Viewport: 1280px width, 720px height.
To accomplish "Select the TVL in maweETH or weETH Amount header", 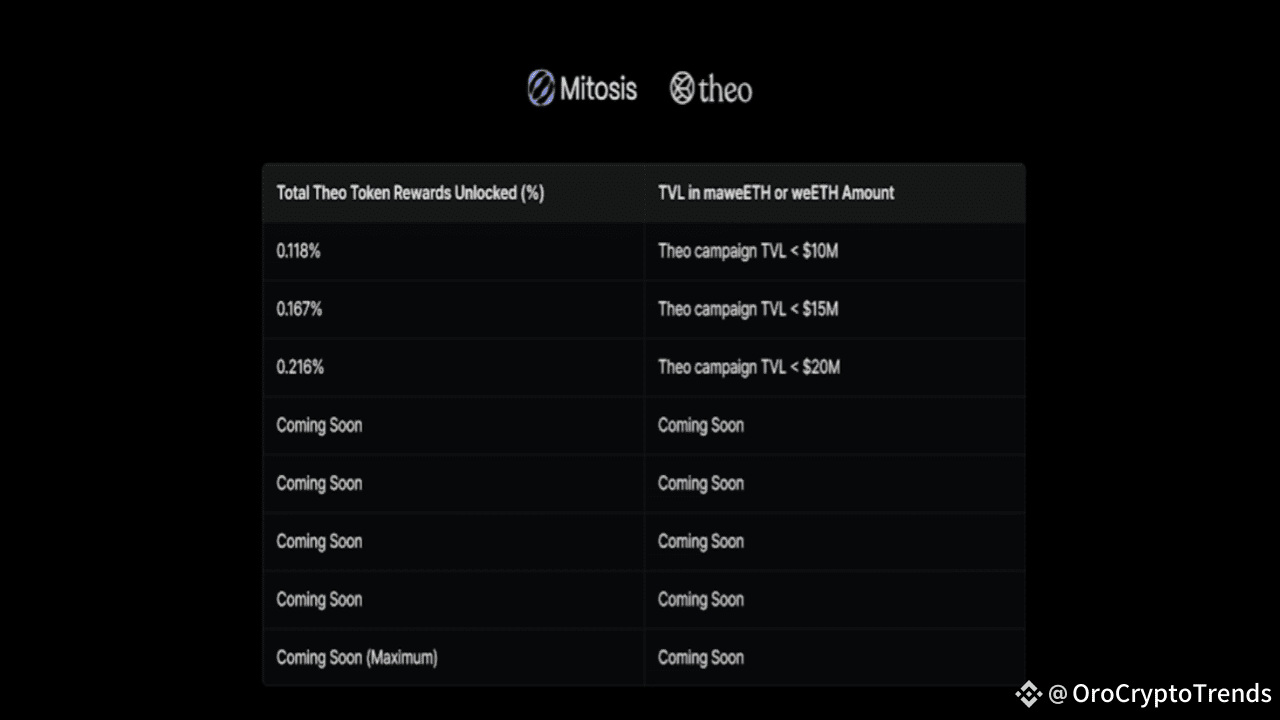I will click(776, 193).
